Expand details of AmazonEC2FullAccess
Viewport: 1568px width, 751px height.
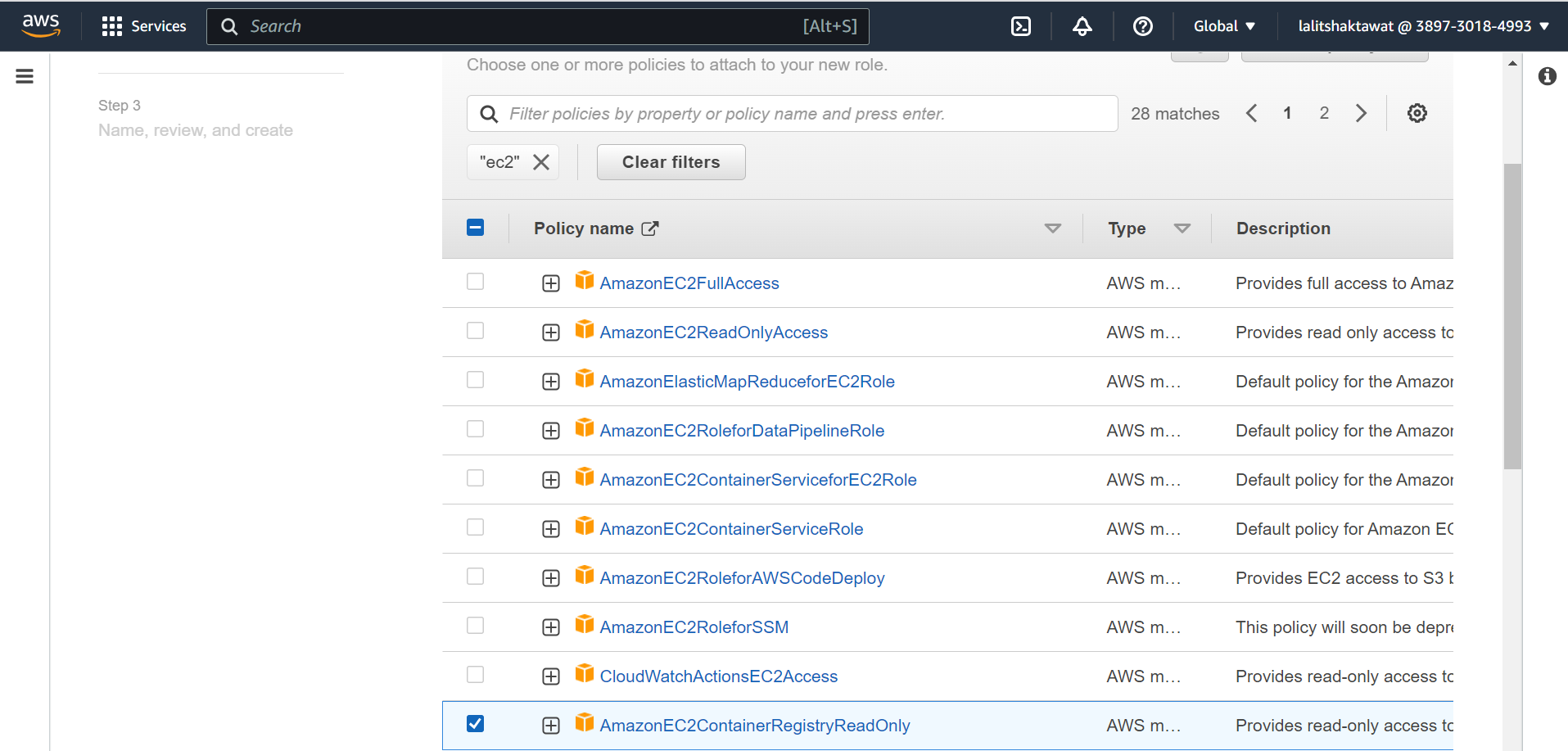(x=551, y=283)
